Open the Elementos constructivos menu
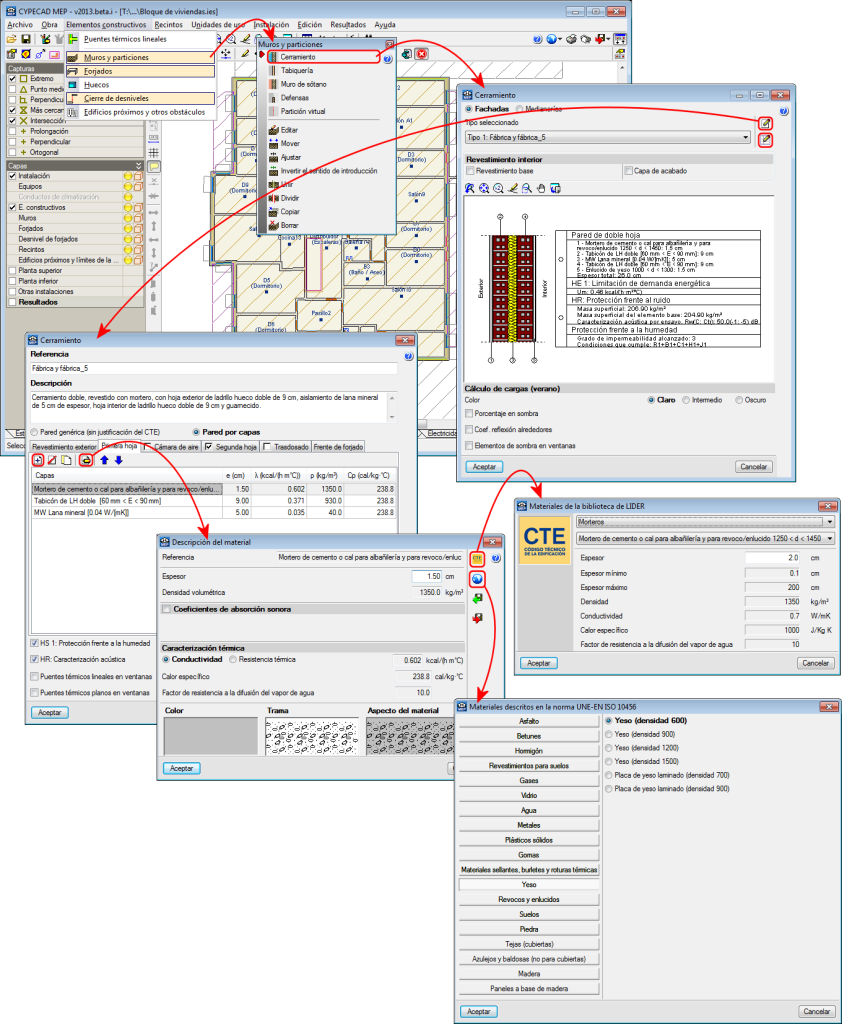Viewport: 842px width, 1024px height. point(106,25)
